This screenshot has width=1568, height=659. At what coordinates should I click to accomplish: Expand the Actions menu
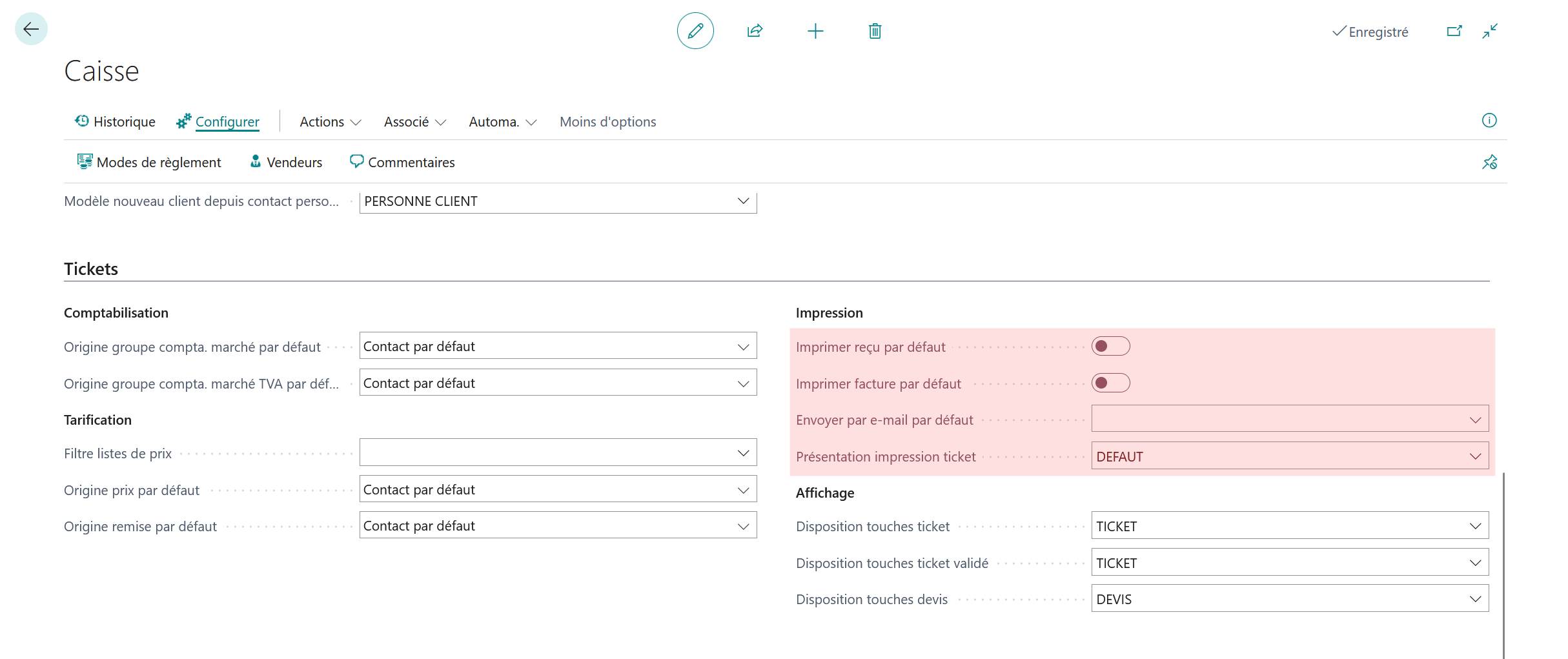(330, 122)
